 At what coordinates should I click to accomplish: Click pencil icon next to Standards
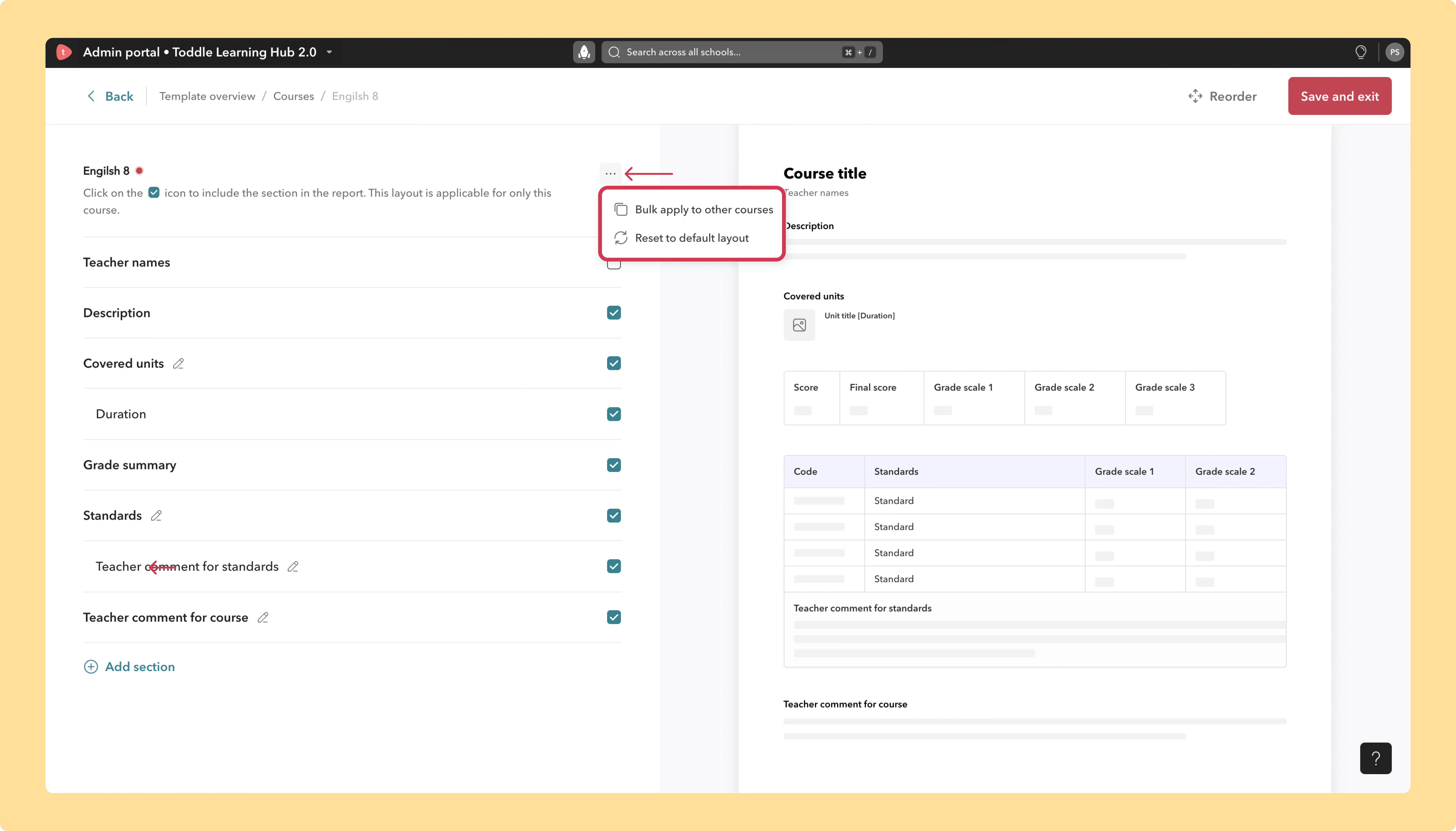click(x=156, y=515)
